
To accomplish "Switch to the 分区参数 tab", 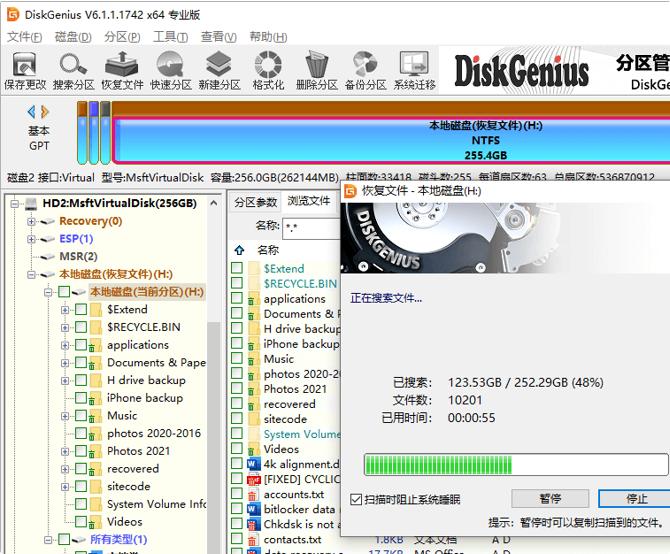I will [256, 202].
